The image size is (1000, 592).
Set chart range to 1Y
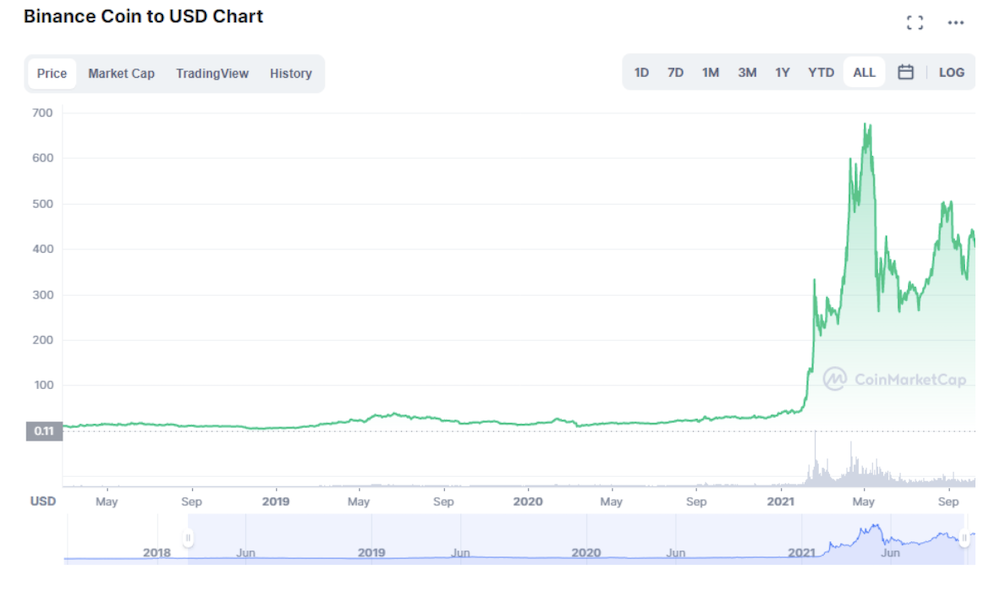pyautogui.click(x=783, y=73)
